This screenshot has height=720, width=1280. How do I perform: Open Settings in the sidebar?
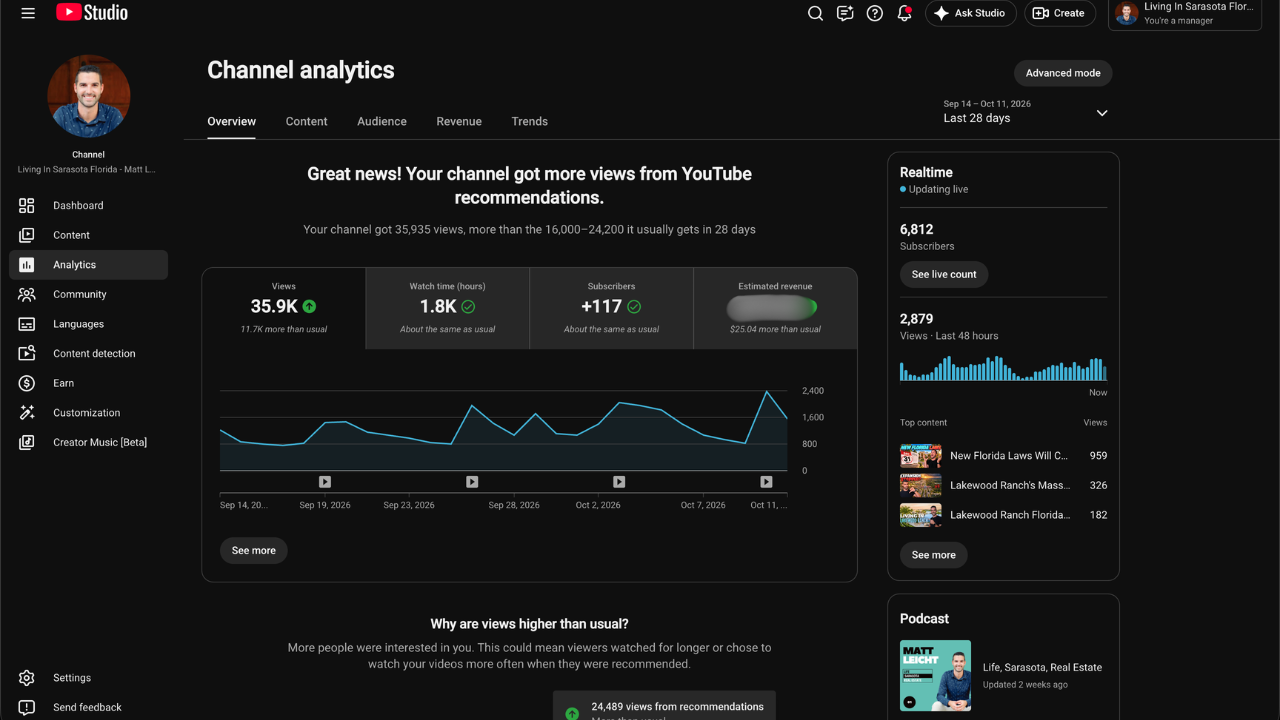88,678
